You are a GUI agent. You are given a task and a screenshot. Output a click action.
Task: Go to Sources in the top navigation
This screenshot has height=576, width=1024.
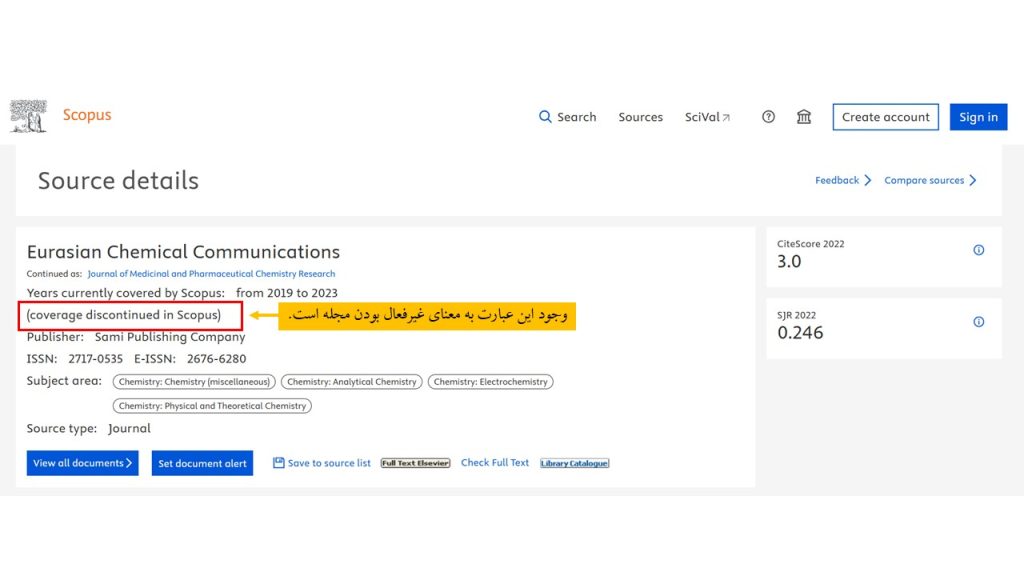(640, 117)
